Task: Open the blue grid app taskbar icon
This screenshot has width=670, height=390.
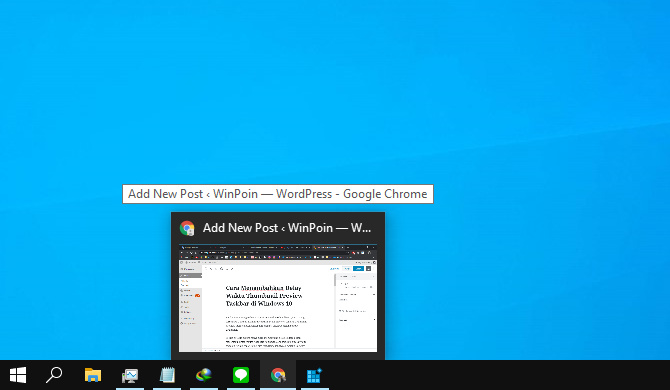Action: click(x=314, y=375)
